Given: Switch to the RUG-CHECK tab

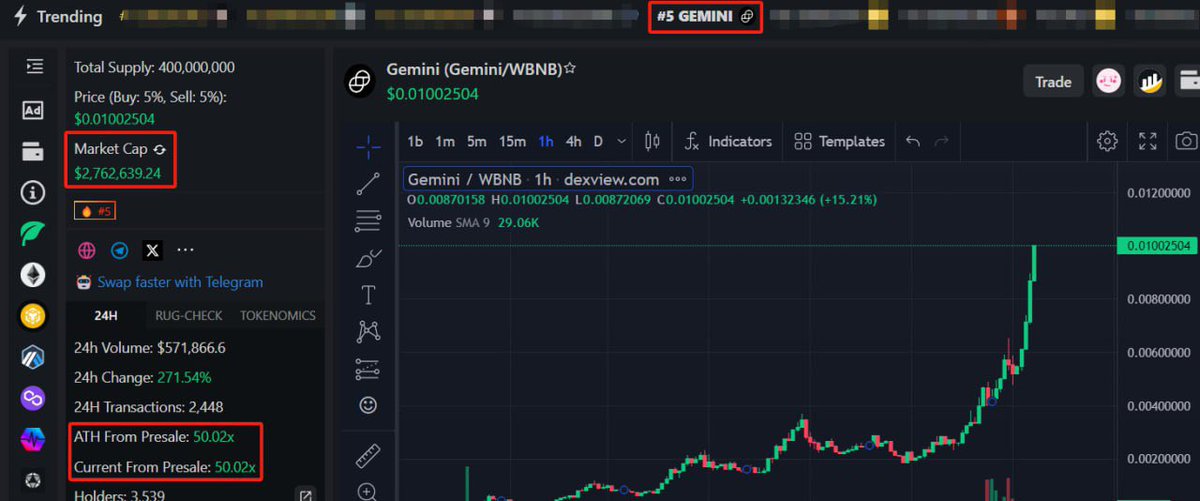Looking at the screenshot, I should 187,315.
